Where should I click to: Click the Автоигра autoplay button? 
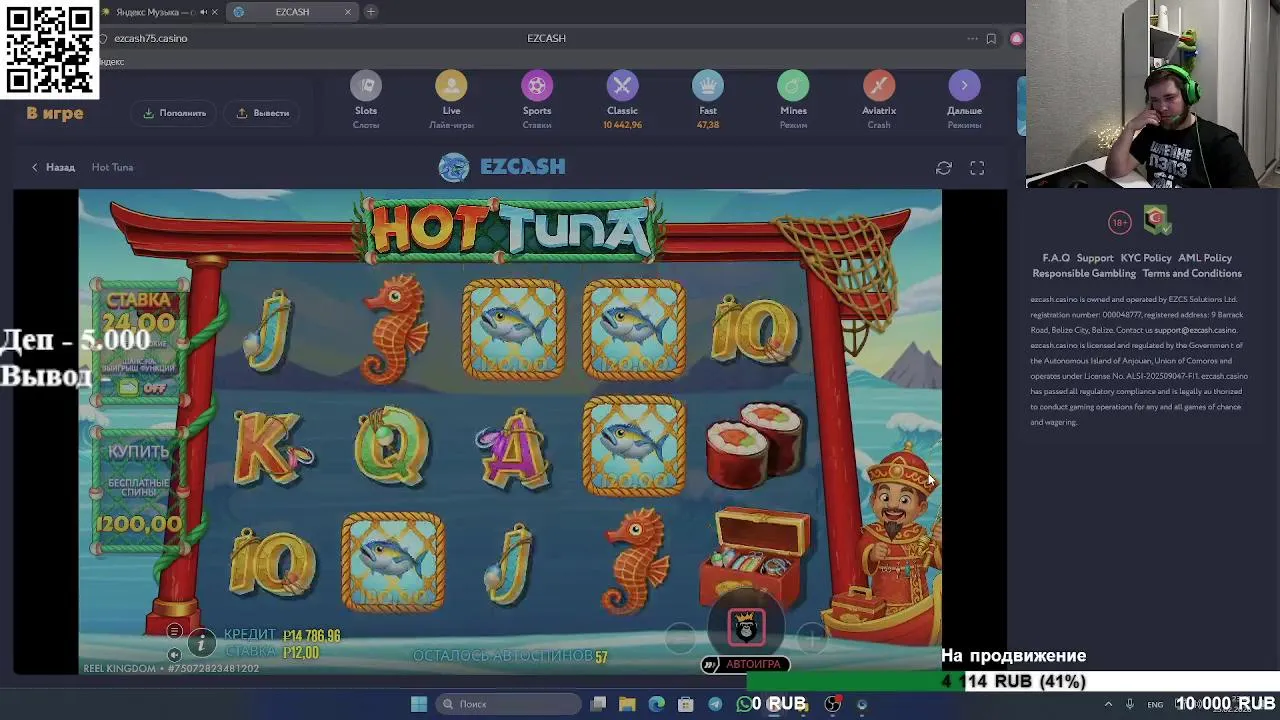coord(745,664)
